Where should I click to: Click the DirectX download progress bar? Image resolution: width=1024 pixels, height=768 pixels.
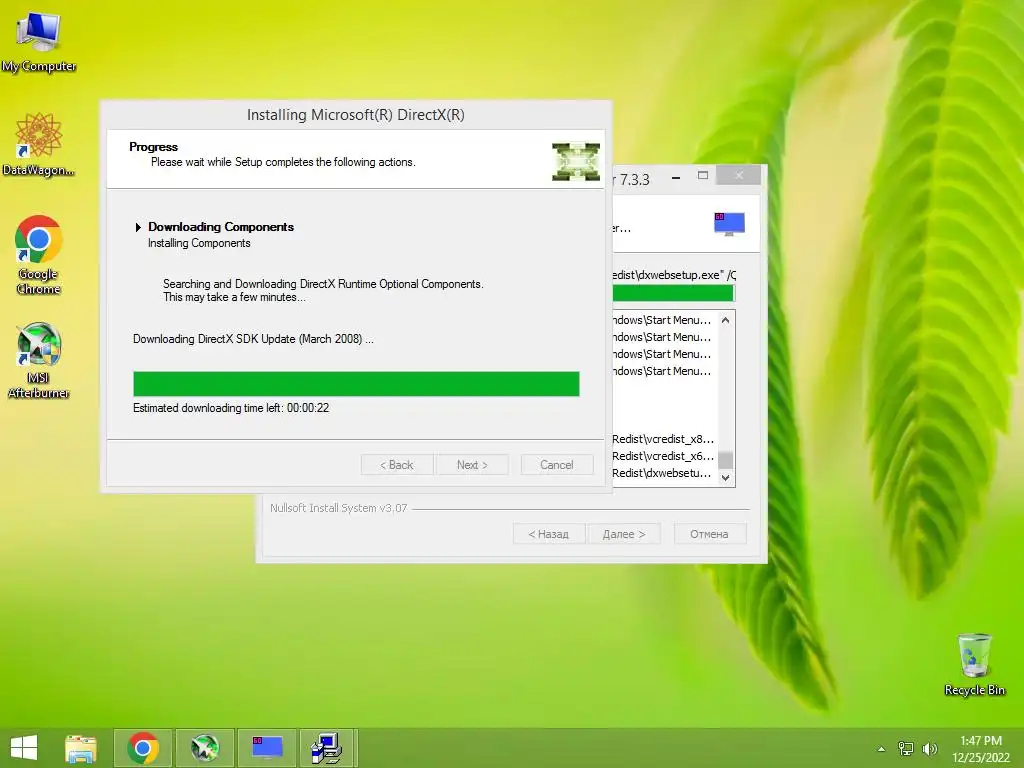point(356,384)
